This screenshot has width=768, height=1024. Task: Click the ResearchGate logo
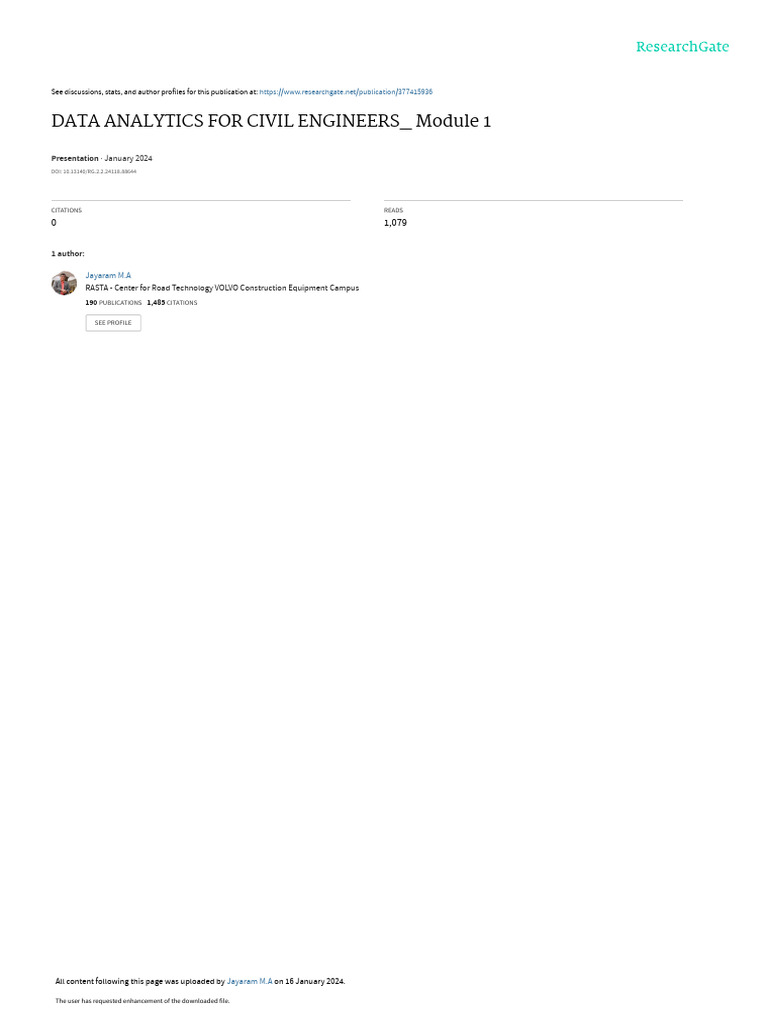coord(682,46)
